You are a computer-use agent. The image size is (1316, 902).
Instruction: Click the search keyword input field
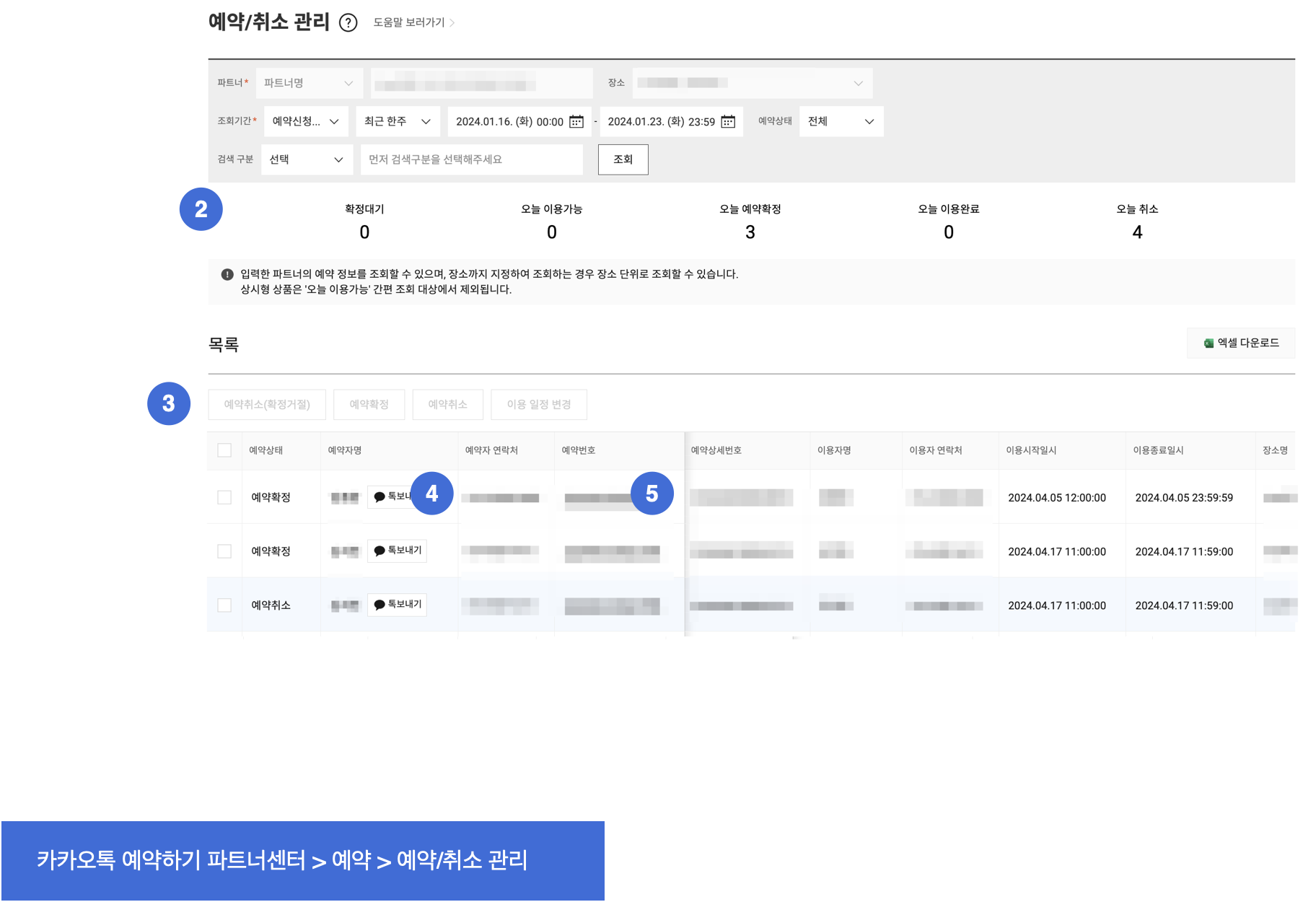(471, 159)
